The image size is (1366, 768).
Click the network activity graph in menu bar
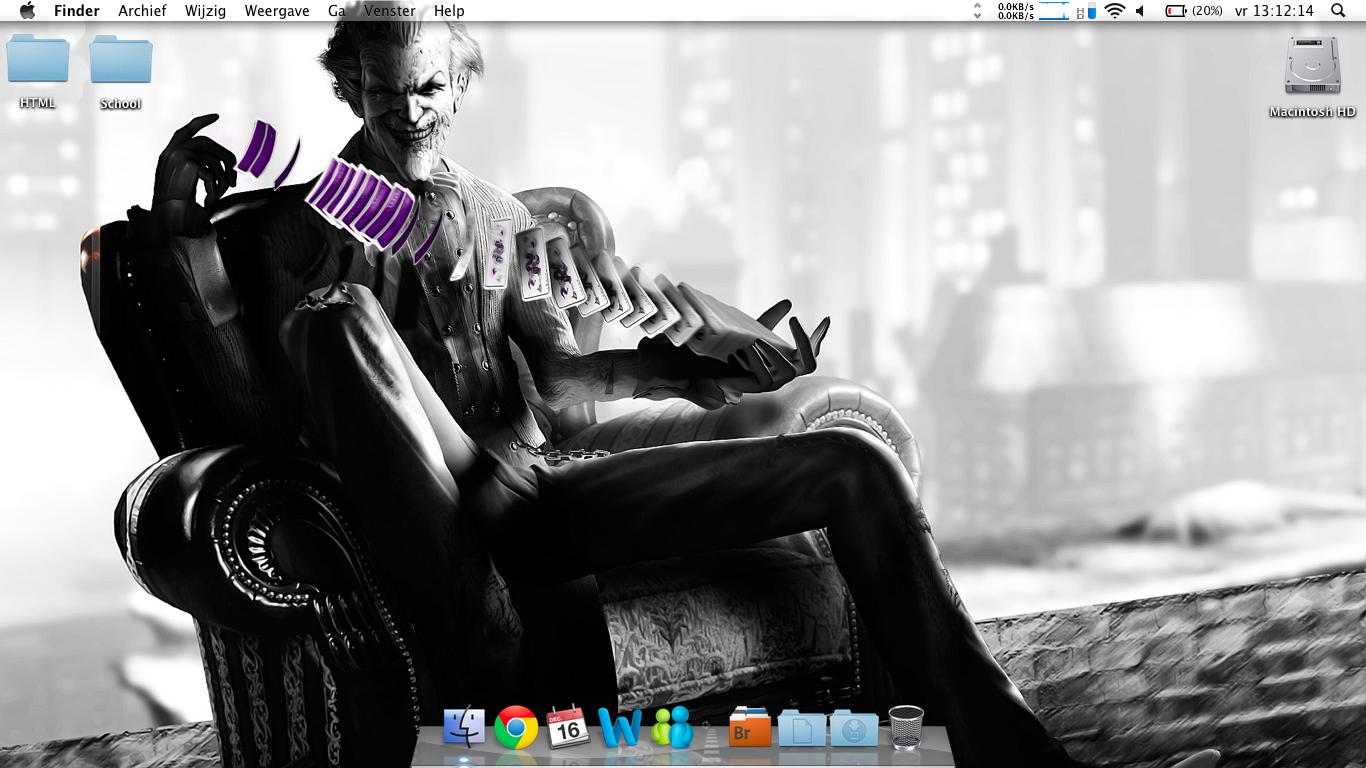point(1054,11)
